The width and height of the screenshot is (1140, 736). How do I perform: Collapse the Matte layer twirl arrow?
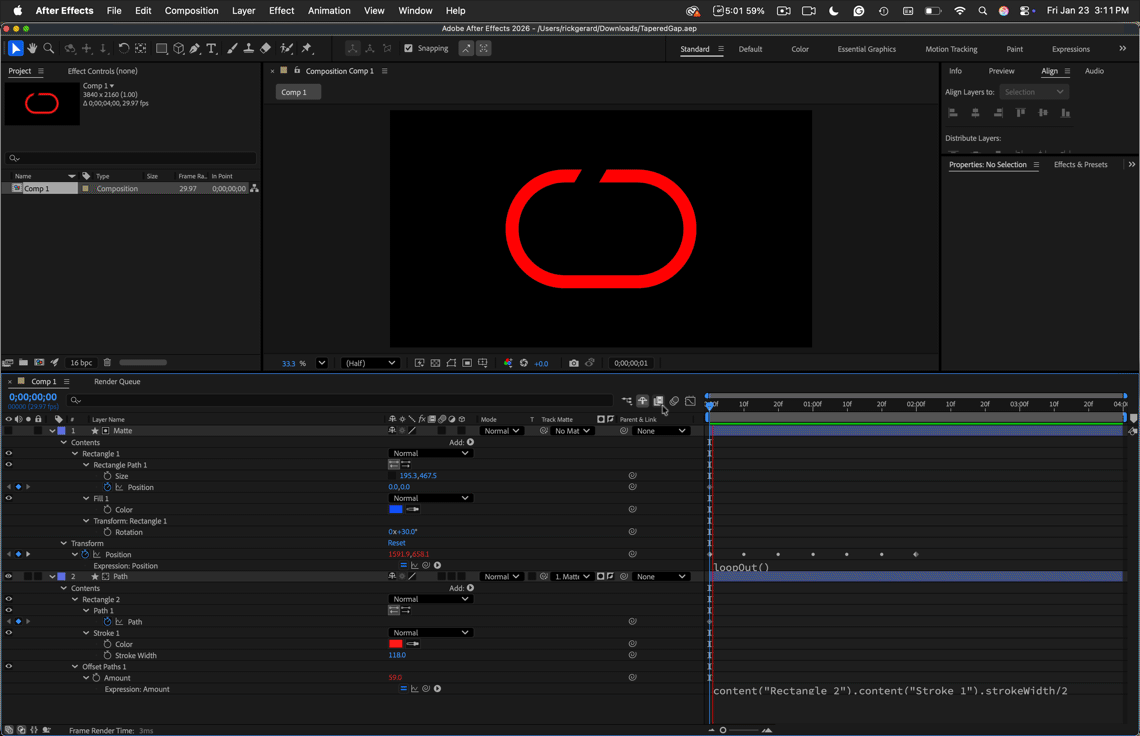pos(52,431)
